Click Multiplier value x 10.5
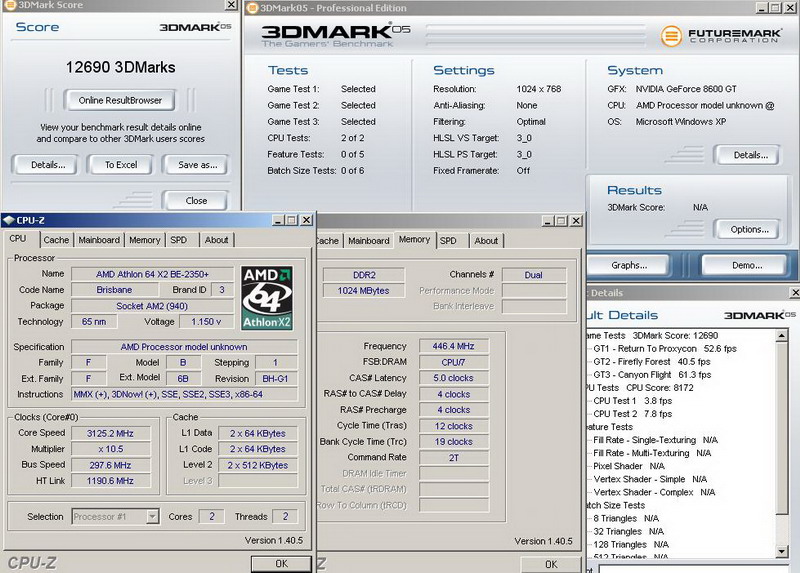 (110, 450)
